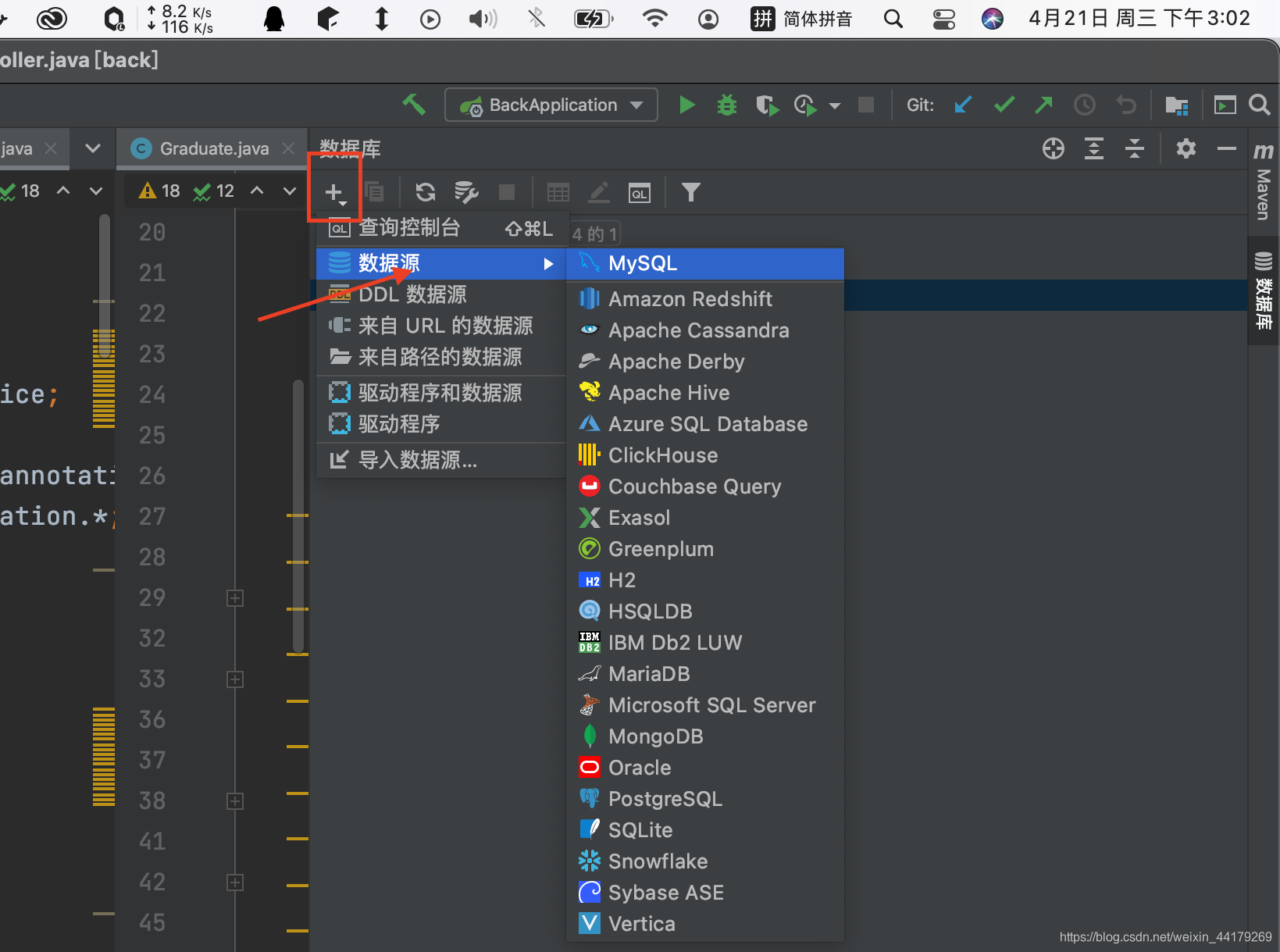Image resolution: width=1280 pixels, height=952 pixels.
Task: Click the Stop square in run toolbar
Action: pos(866,105)
